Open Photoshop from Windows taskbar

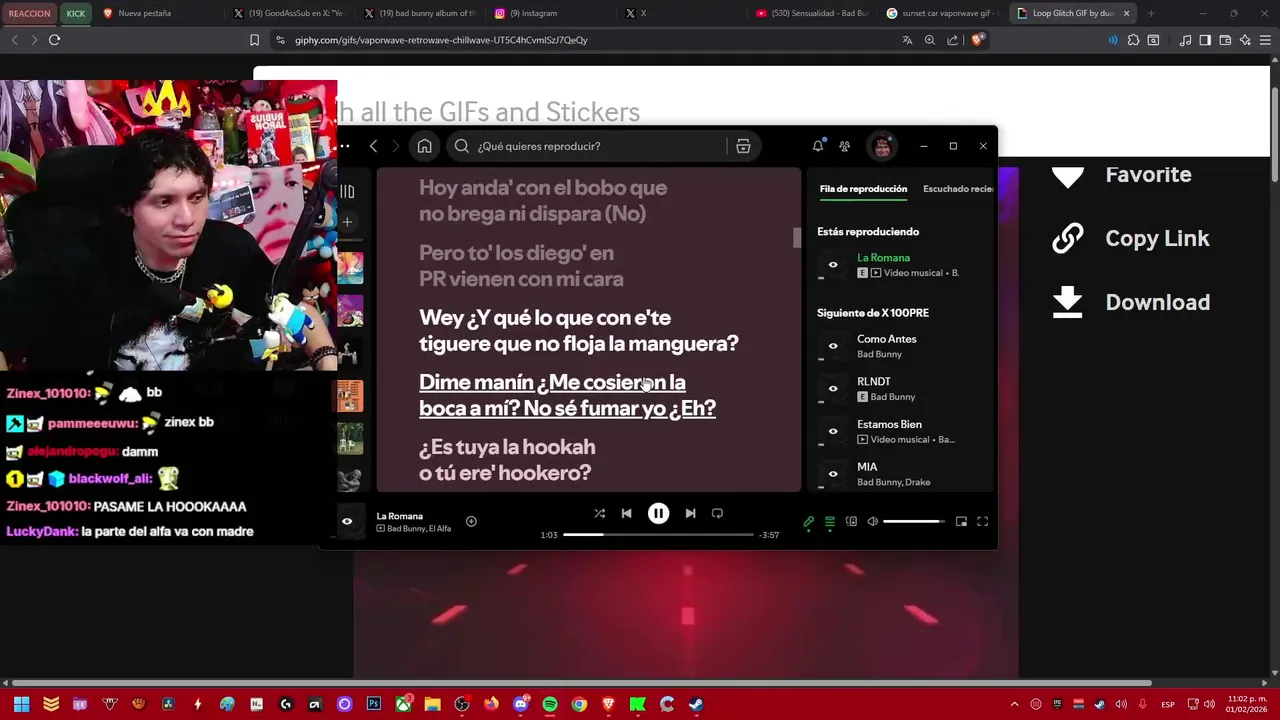point(374,704)
